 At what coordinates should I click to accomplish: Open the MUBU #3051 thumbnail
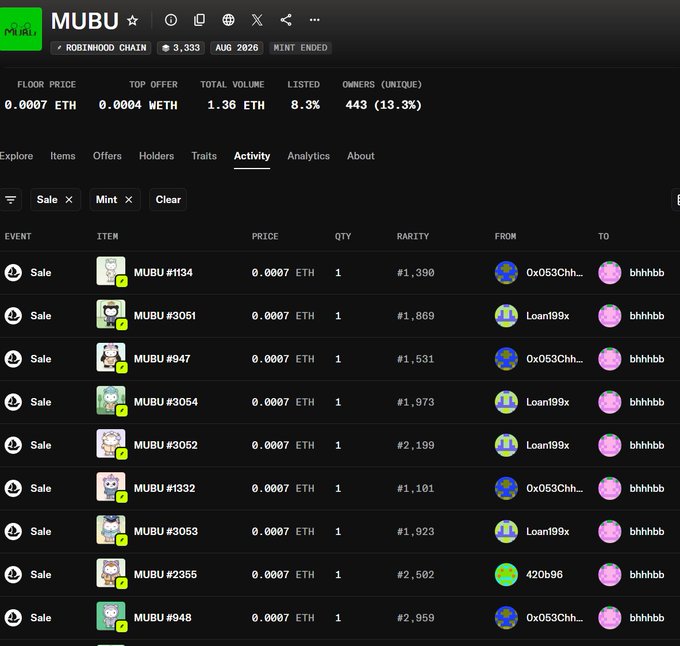coord(111,315)
